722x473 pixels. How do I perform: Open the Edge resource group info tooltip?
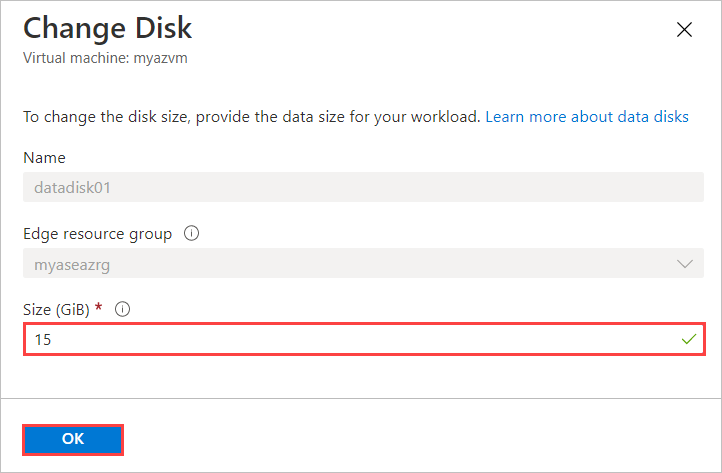coord(191,234)
